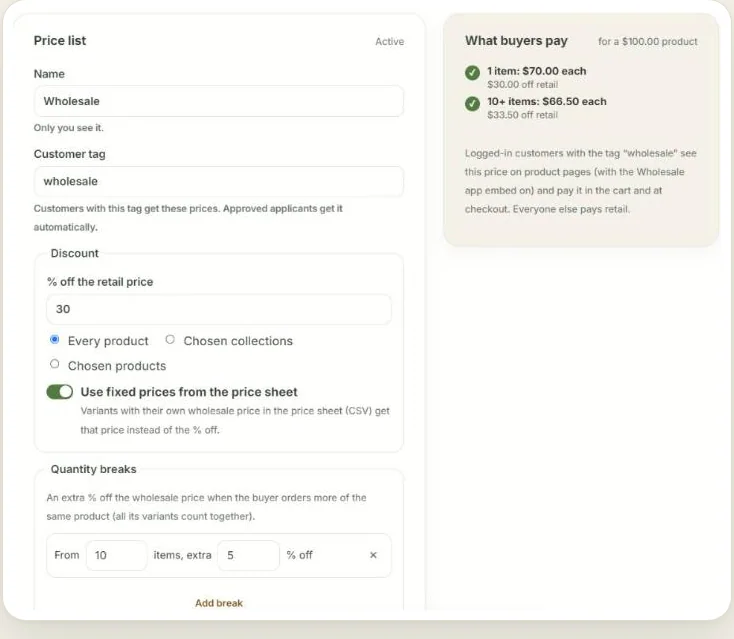
Task: Click the What buyers pay heading
Action: [516, 41]
